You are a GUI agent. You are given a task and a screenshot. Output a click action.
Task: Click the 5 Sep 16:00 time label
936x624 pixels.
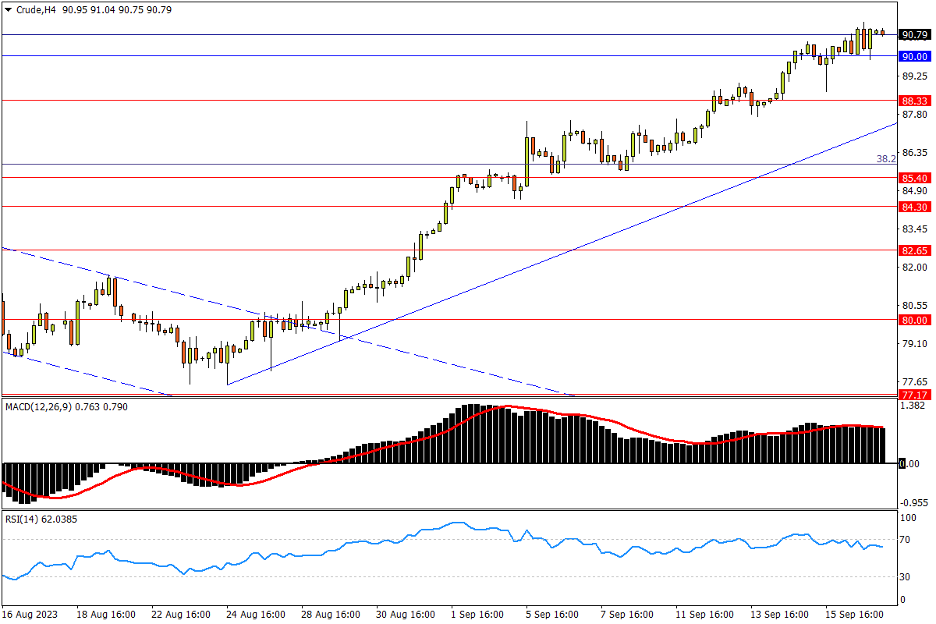[551, 613]
